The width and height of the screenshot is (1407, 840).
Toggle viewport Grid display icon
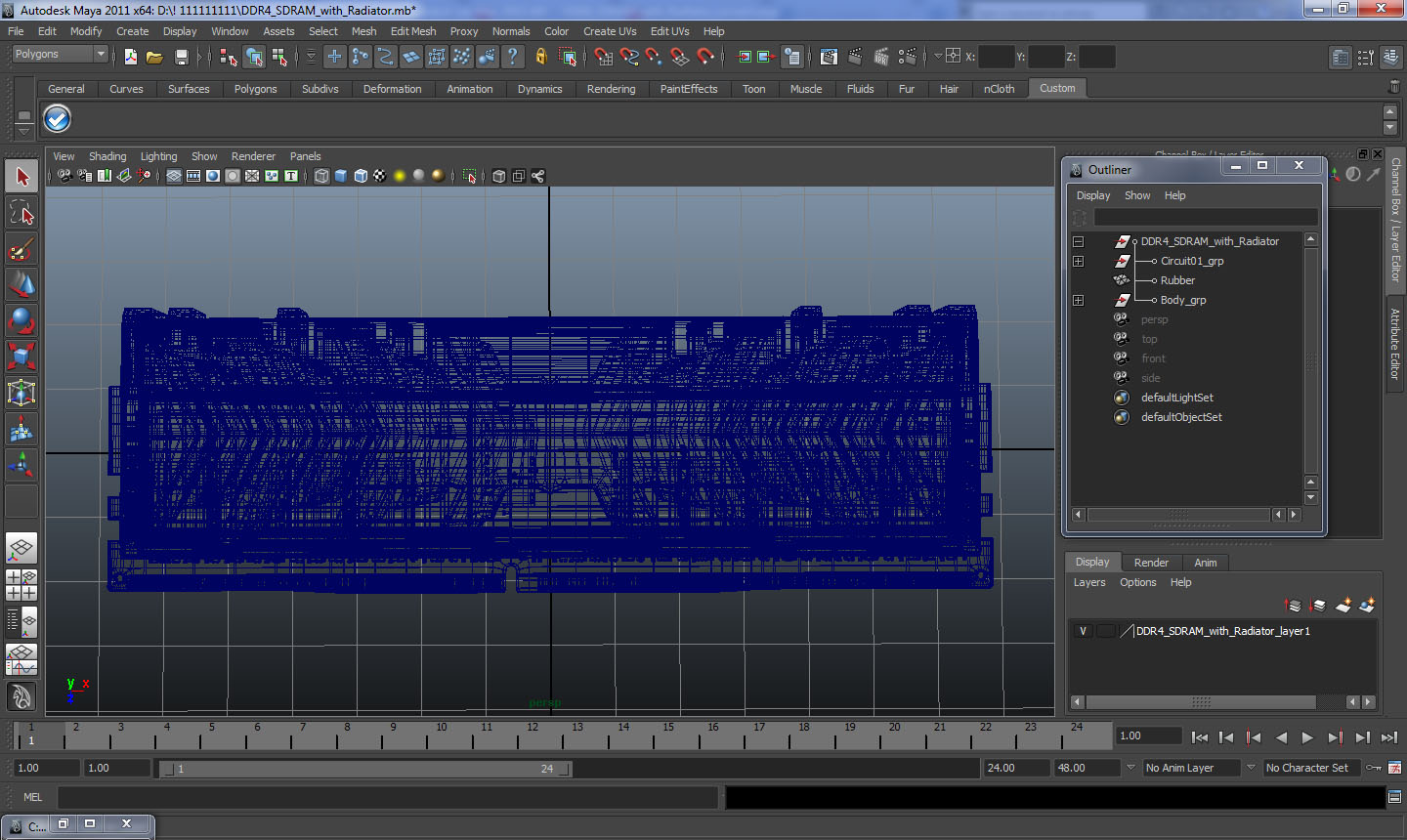coord(174,176)
